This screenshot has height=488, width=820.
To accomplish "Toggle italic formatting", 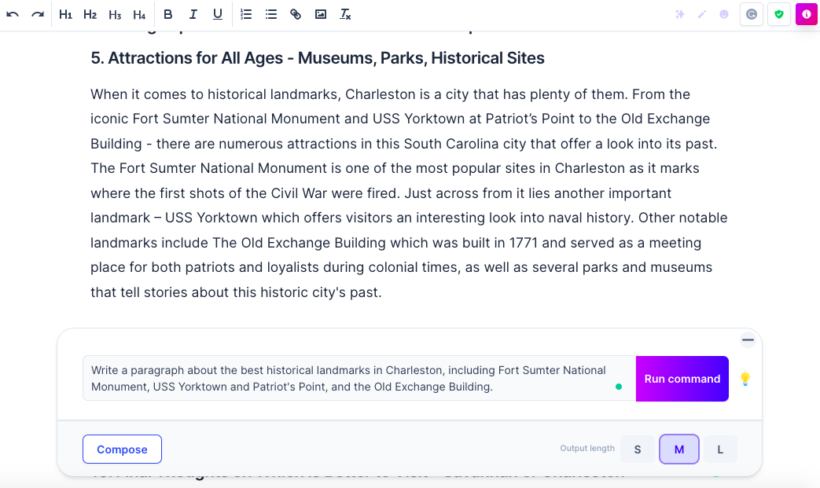I will pyautogui.click(x=192, y=14).
